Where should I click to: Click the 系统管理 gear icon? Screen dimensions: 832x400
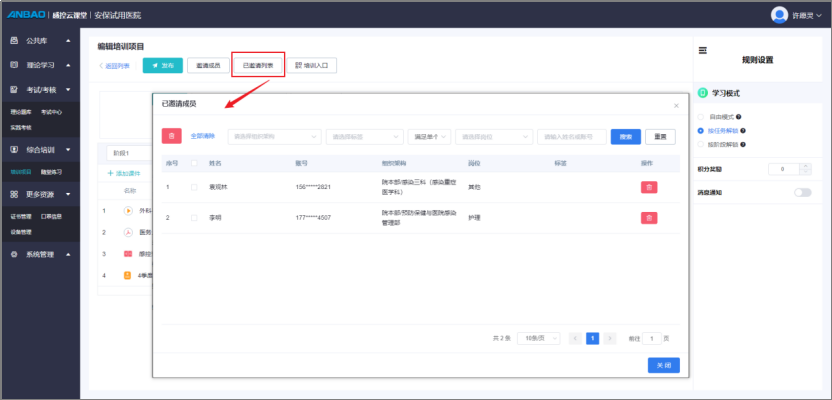pos(14,255)
